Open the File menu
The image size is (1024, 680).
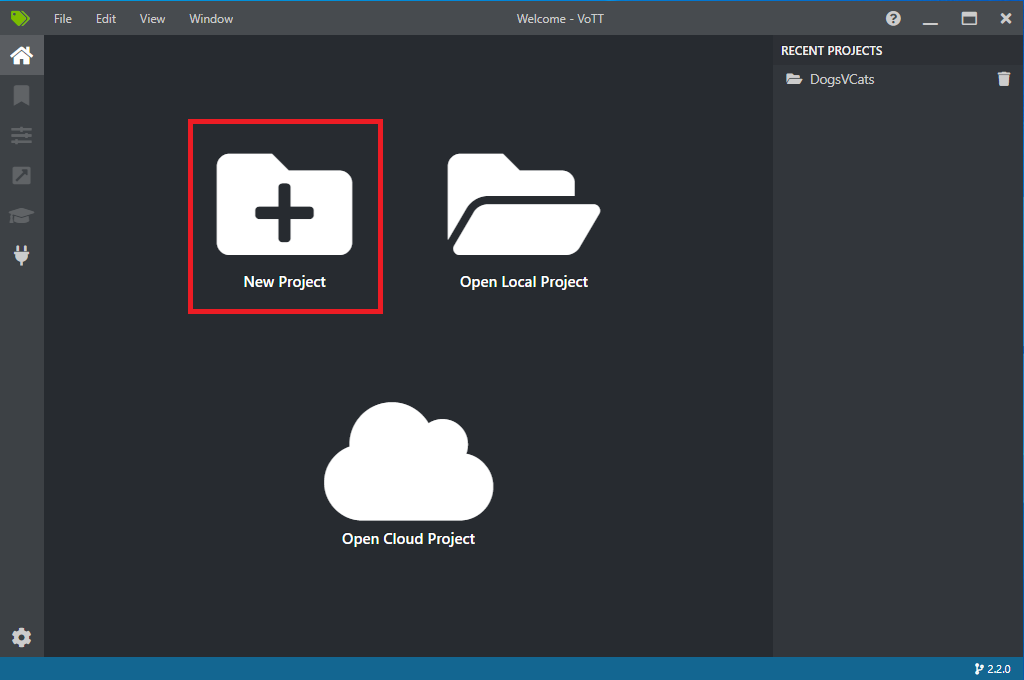coord(63,18)
